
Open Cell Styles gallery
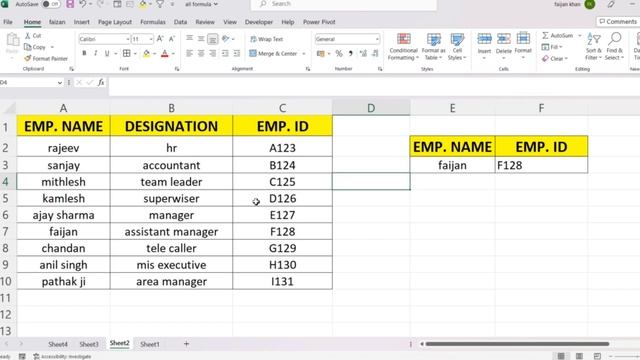click(x=457, y=47)
